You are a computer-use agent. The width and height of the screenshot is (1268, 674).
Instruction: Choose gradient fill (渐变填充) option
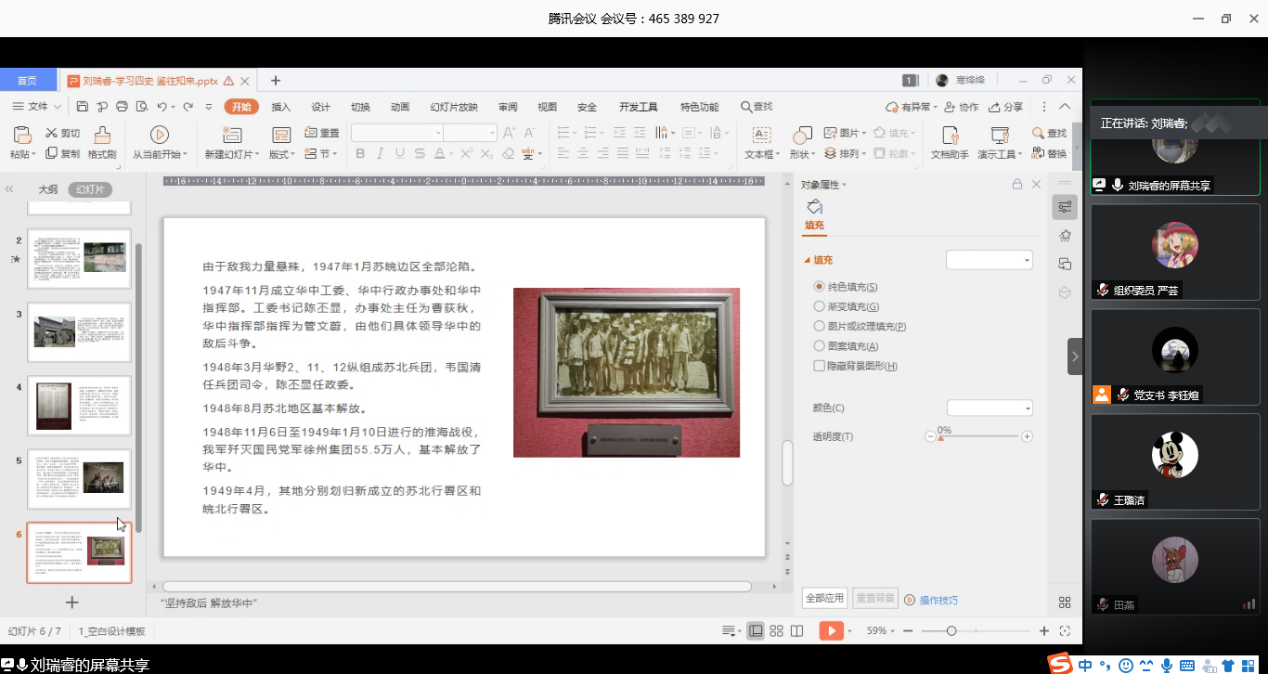pyautogui.click(x=820, y=307)
